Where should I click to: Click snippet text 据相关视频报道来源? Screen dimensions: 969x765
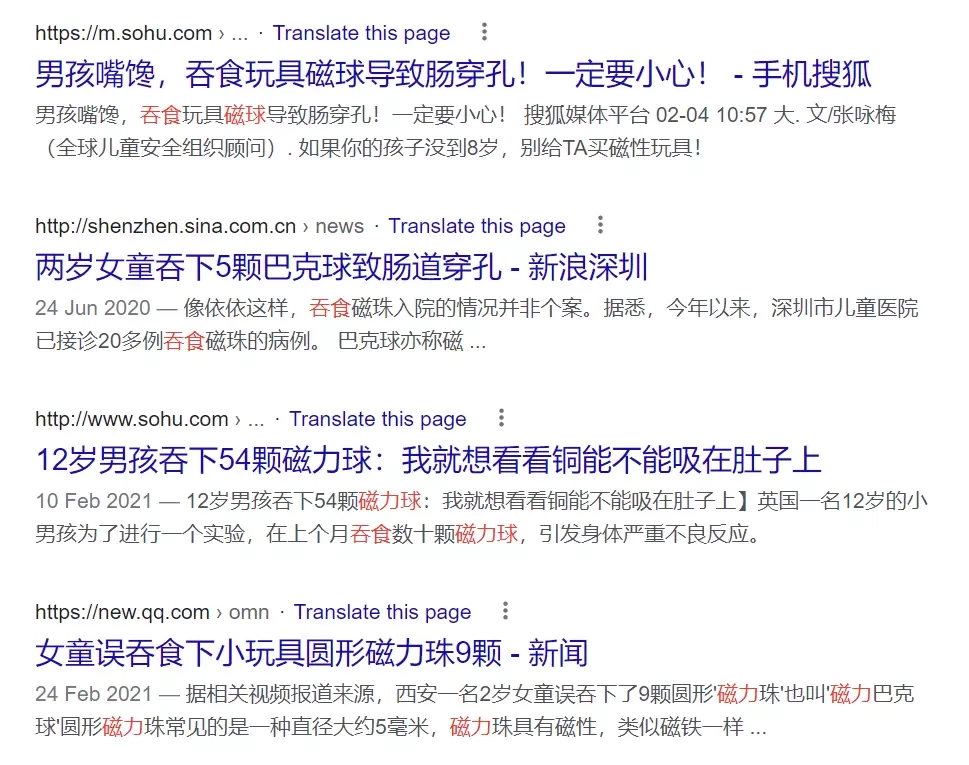point(280,693)
